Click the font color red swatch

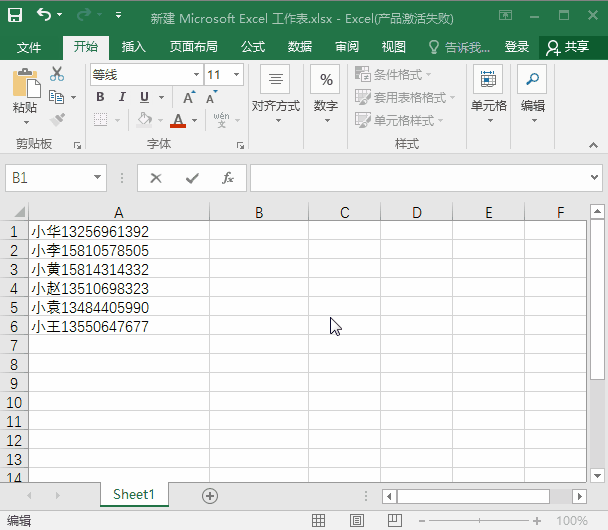click(x=178, y=120)
